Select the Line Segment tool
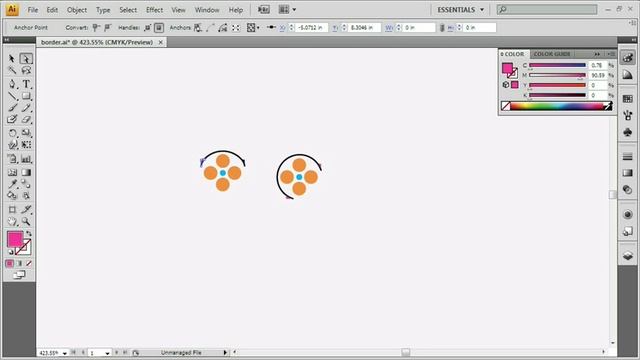The height and width of the screenshot is (360, 640). coord(12,96)
